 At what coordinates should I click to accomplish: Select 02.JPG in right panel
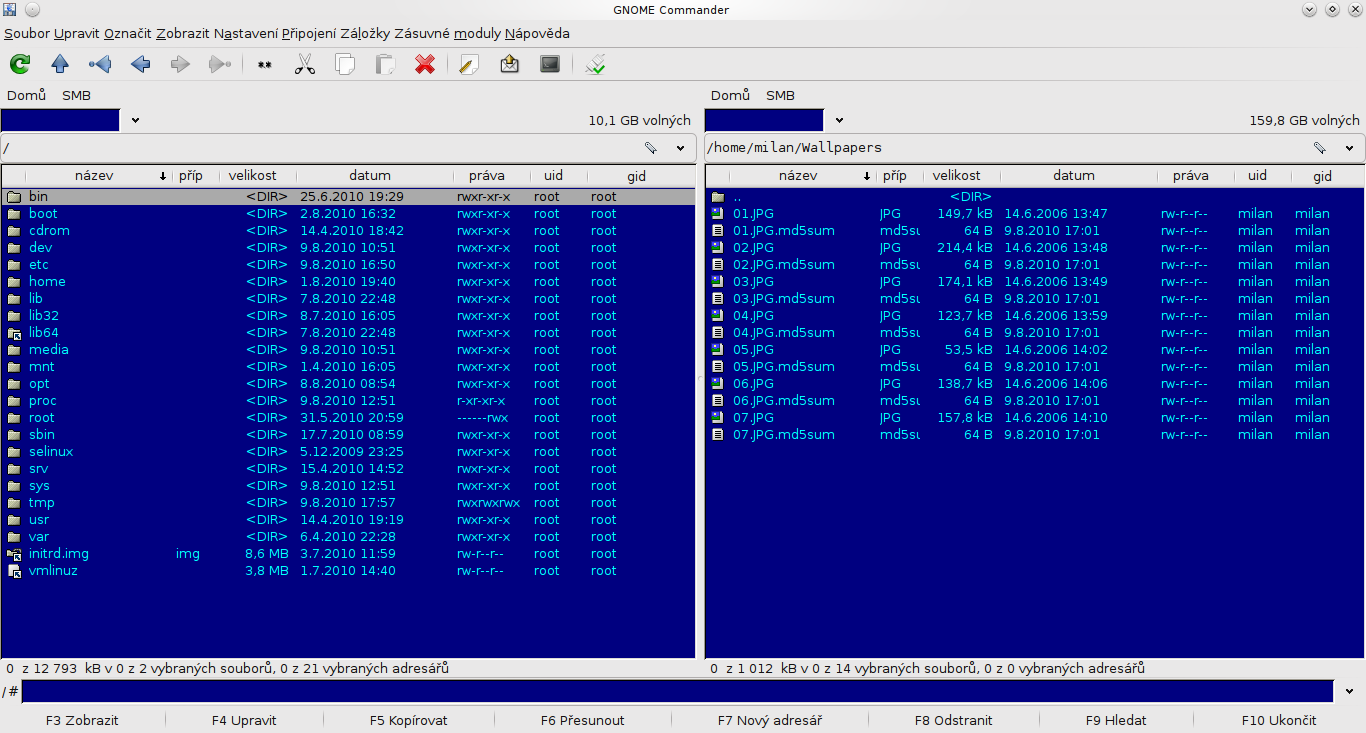click(1034, 248)
